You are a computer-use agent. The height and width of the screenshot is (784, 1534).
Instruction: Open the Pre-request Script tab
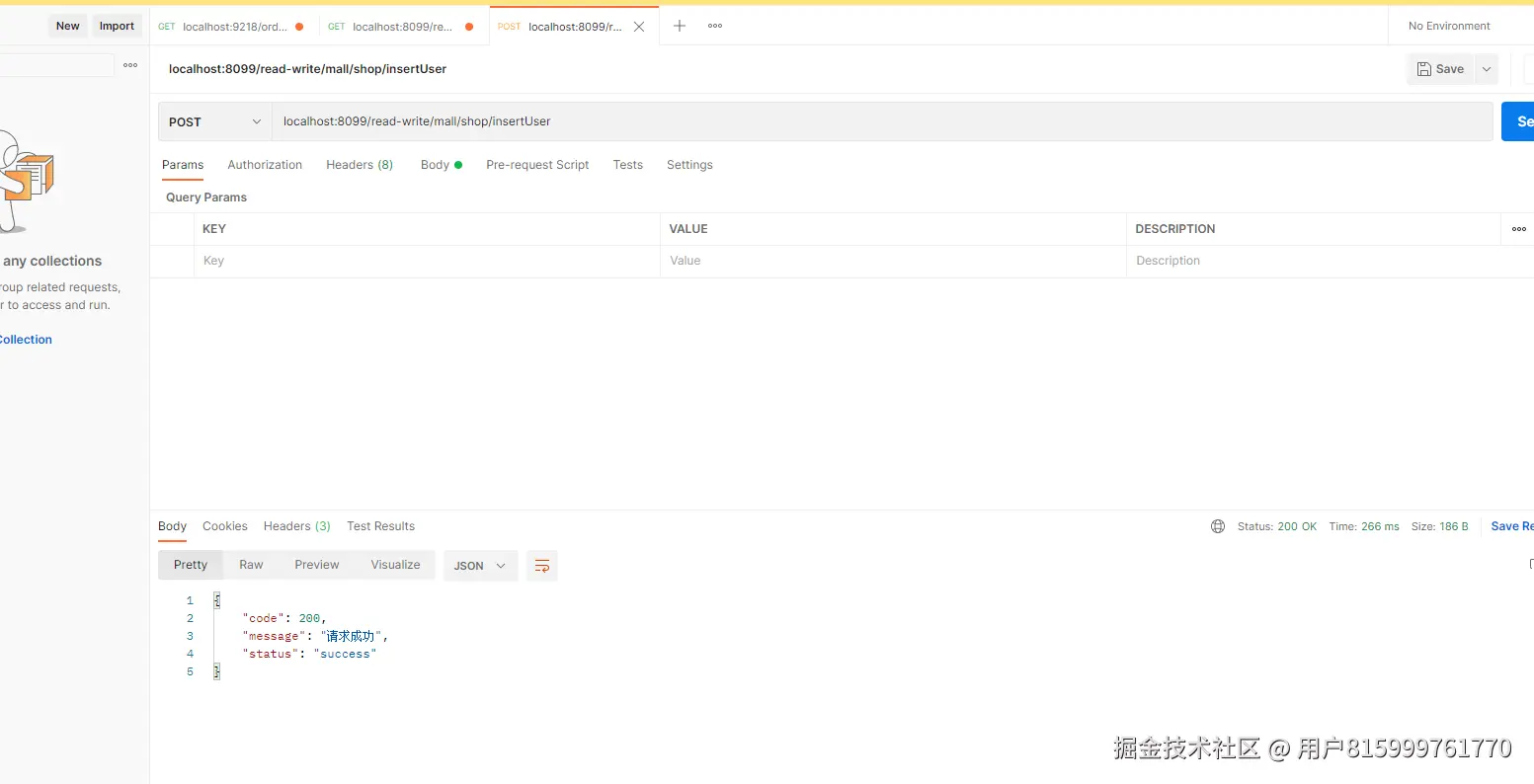(x=537, y=165)
